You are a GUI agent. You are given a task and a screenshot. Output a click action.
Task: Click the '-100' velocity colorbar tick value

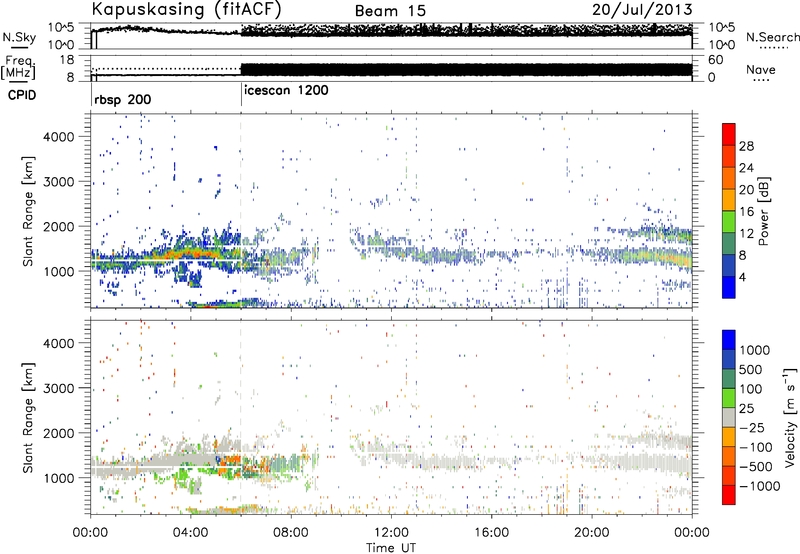pyautogui.click(x=756, y=447)
